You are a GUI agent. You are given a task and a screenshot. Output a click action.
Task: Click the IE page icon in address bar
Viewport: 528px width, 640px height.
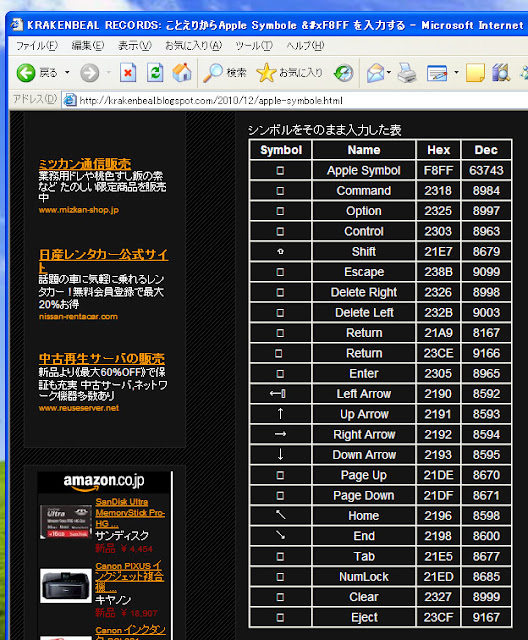coord(70,100)
